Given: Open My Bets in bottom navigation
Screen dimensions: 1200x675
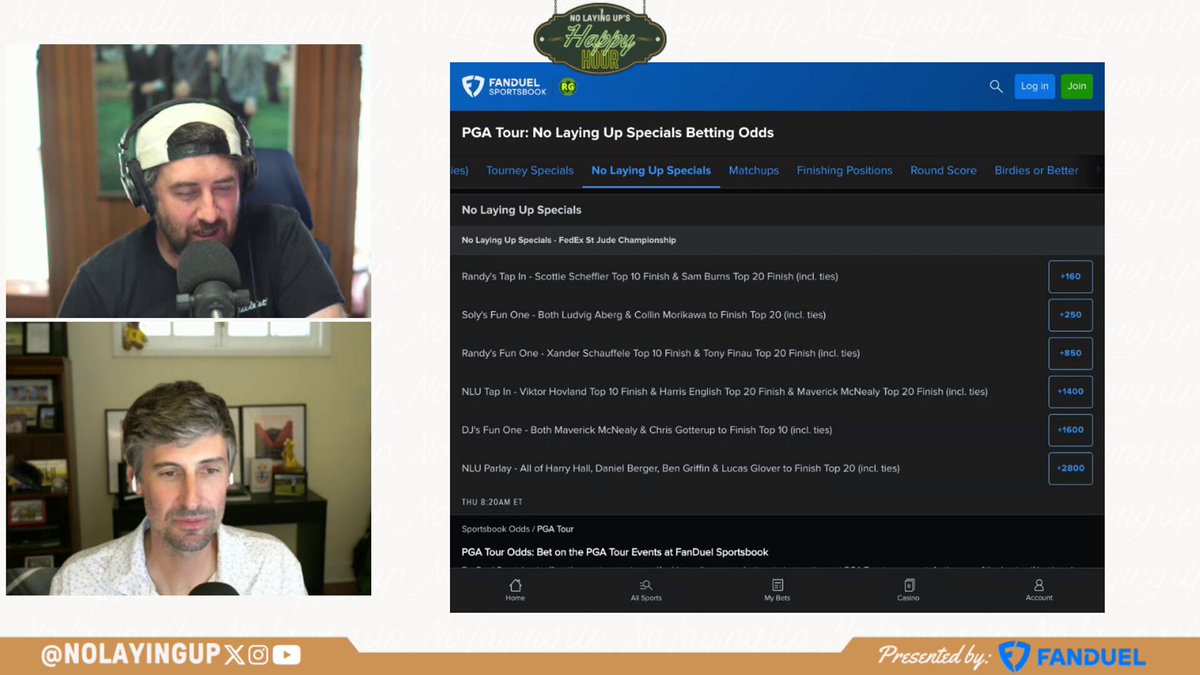Looking at the screenshot, I should [x=777, y=590].
